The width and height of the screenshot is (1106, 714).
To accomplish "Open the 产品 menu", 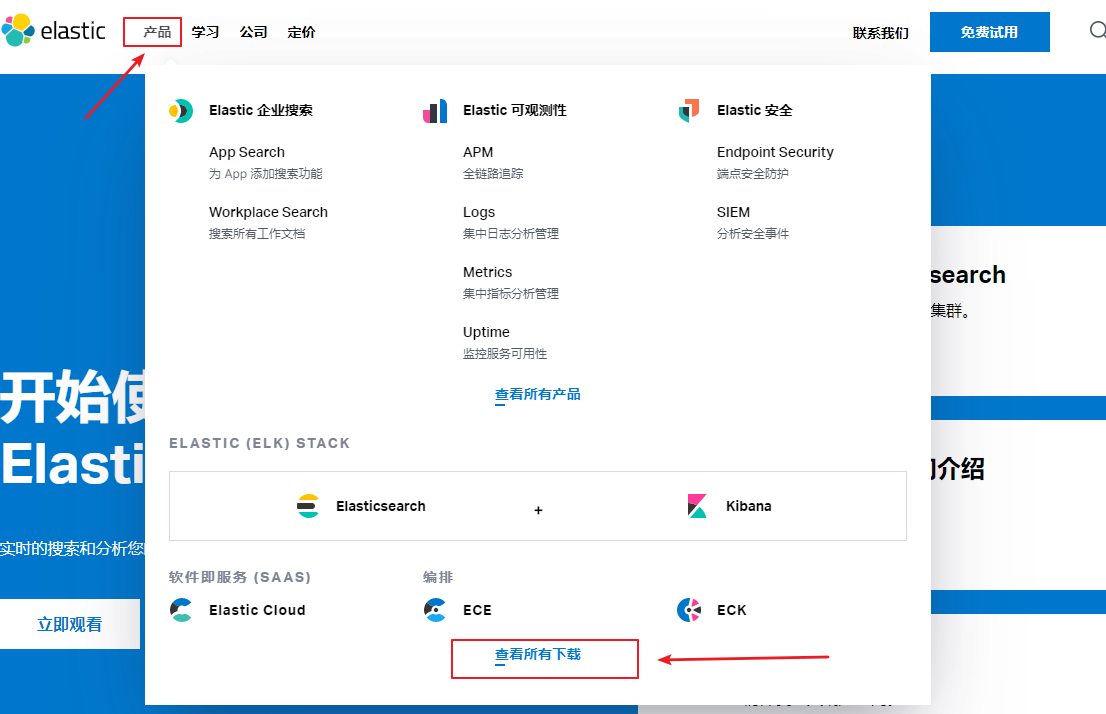I will click(x=157, y=32).
